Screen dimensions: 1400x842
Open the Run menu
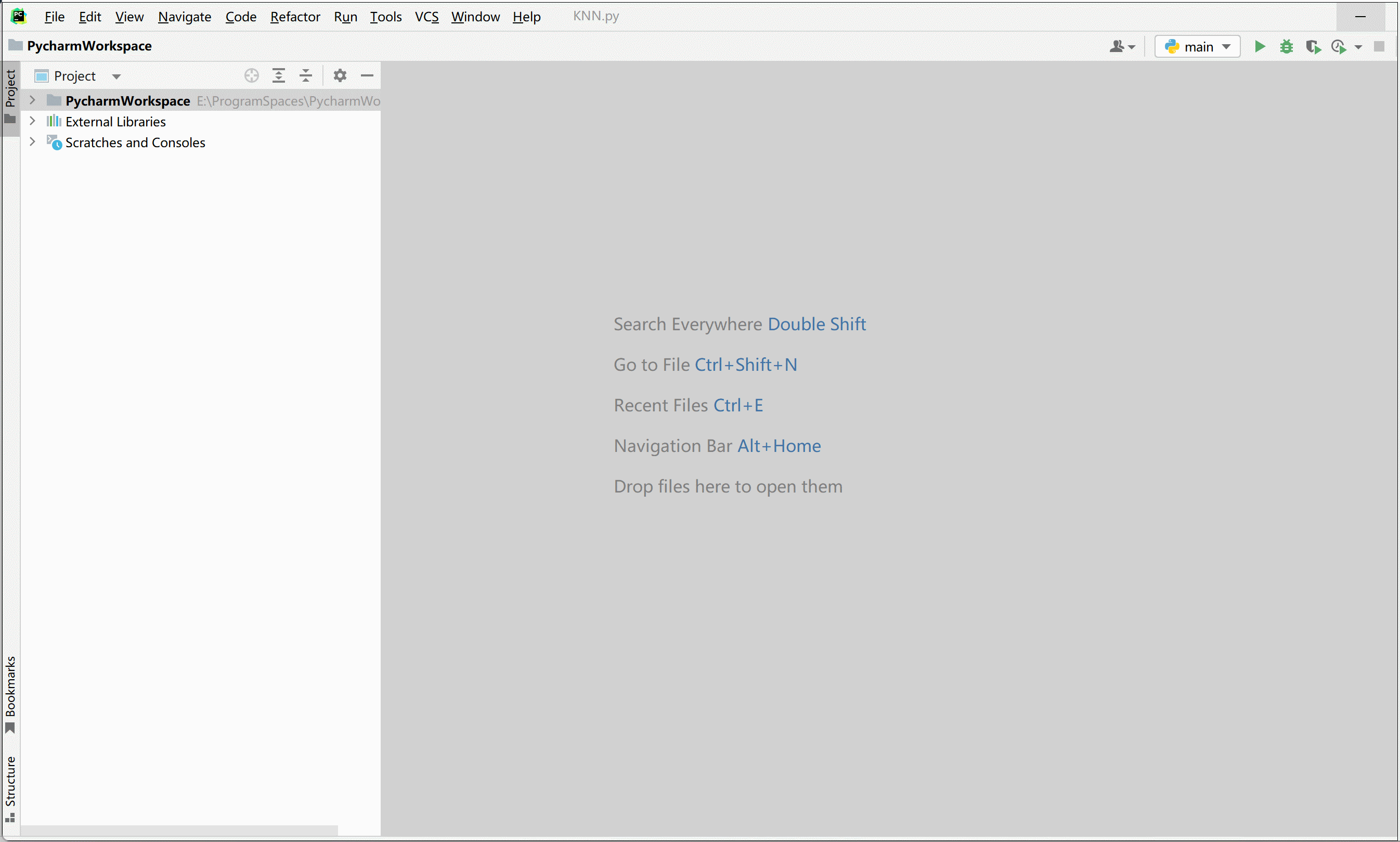345,17
